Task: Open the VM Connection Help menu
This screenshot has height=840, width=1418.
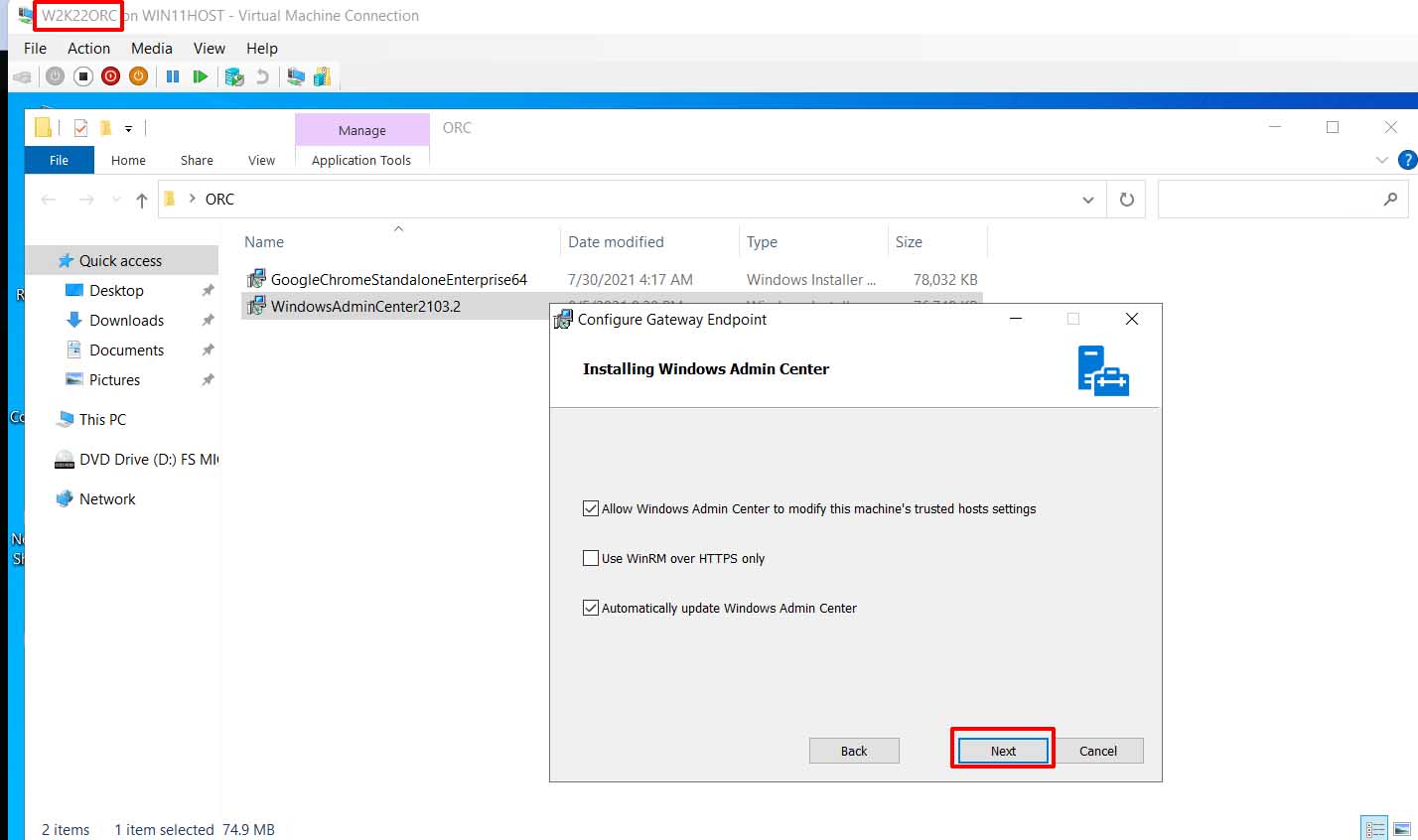Action: (262, 48)
